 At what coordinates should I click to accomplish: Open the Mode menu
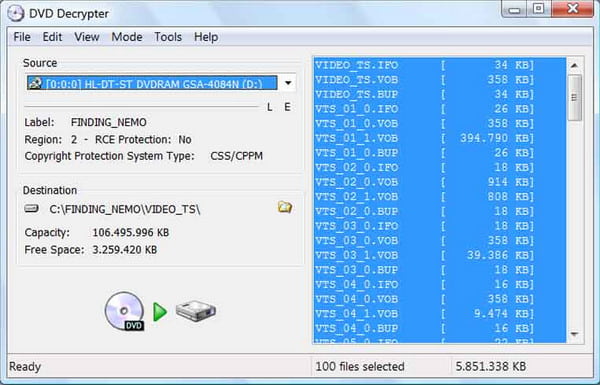[x=127, y=37]
